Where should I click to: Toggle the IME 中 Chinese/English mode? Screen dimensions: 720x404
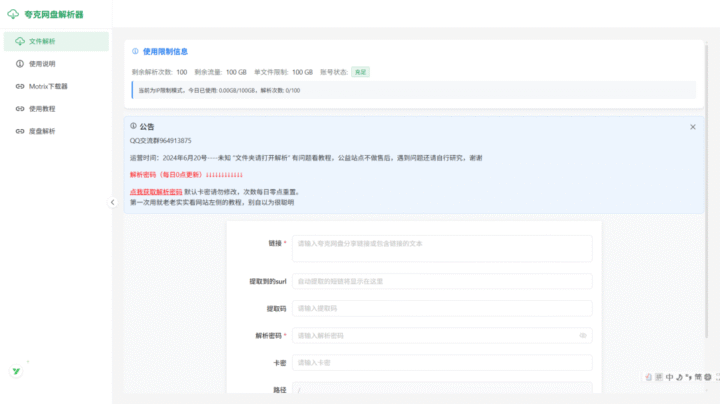pyautogui.click(x=669, y=377)
